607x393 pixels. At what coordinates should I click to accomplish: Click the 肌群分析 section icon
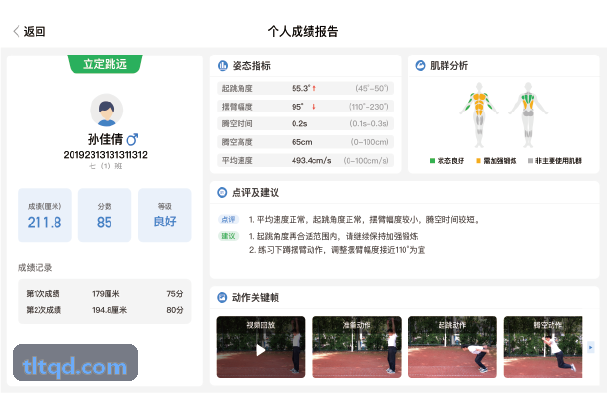point(420,65)
